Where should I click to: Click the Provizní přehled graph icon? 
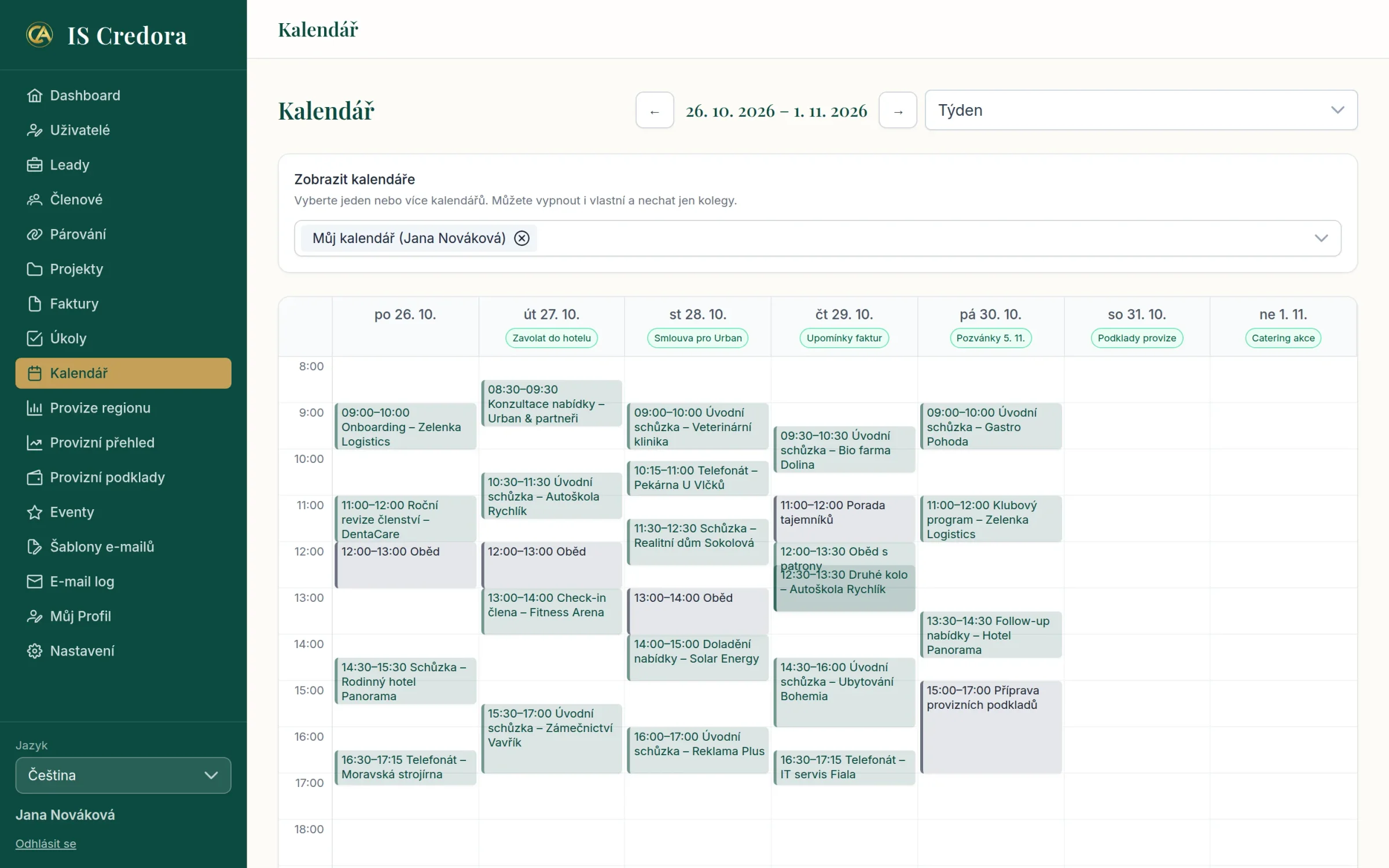35,443
